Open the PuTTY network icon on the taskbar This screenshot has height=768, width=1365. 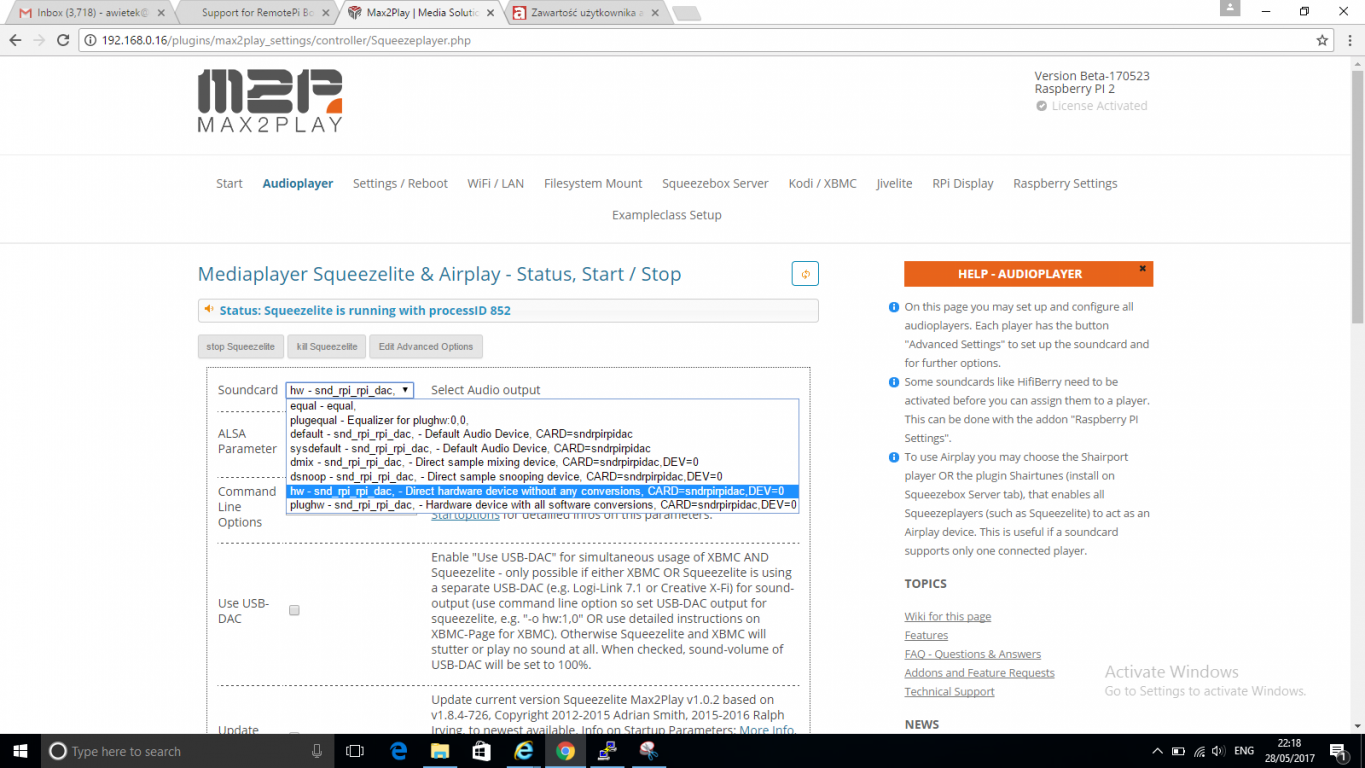607,751
